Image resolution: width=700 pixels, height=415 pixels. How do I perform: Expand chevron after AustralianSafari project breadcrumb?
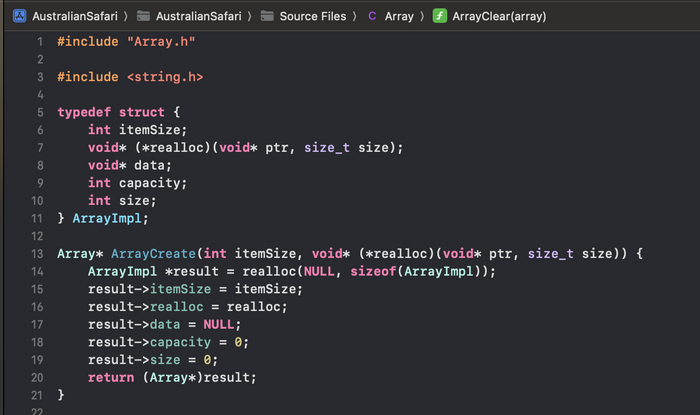126,16
